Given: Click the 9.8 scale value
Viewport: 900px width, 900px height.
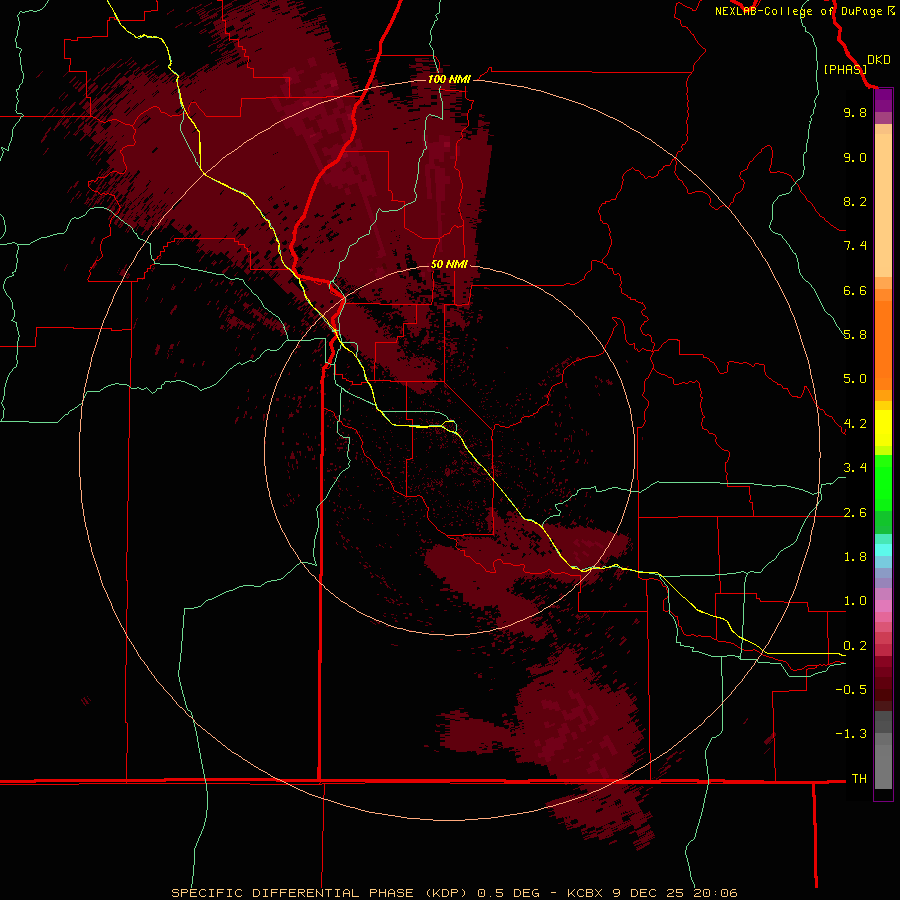Looking at the screenshot, I should tap(855, 112).
